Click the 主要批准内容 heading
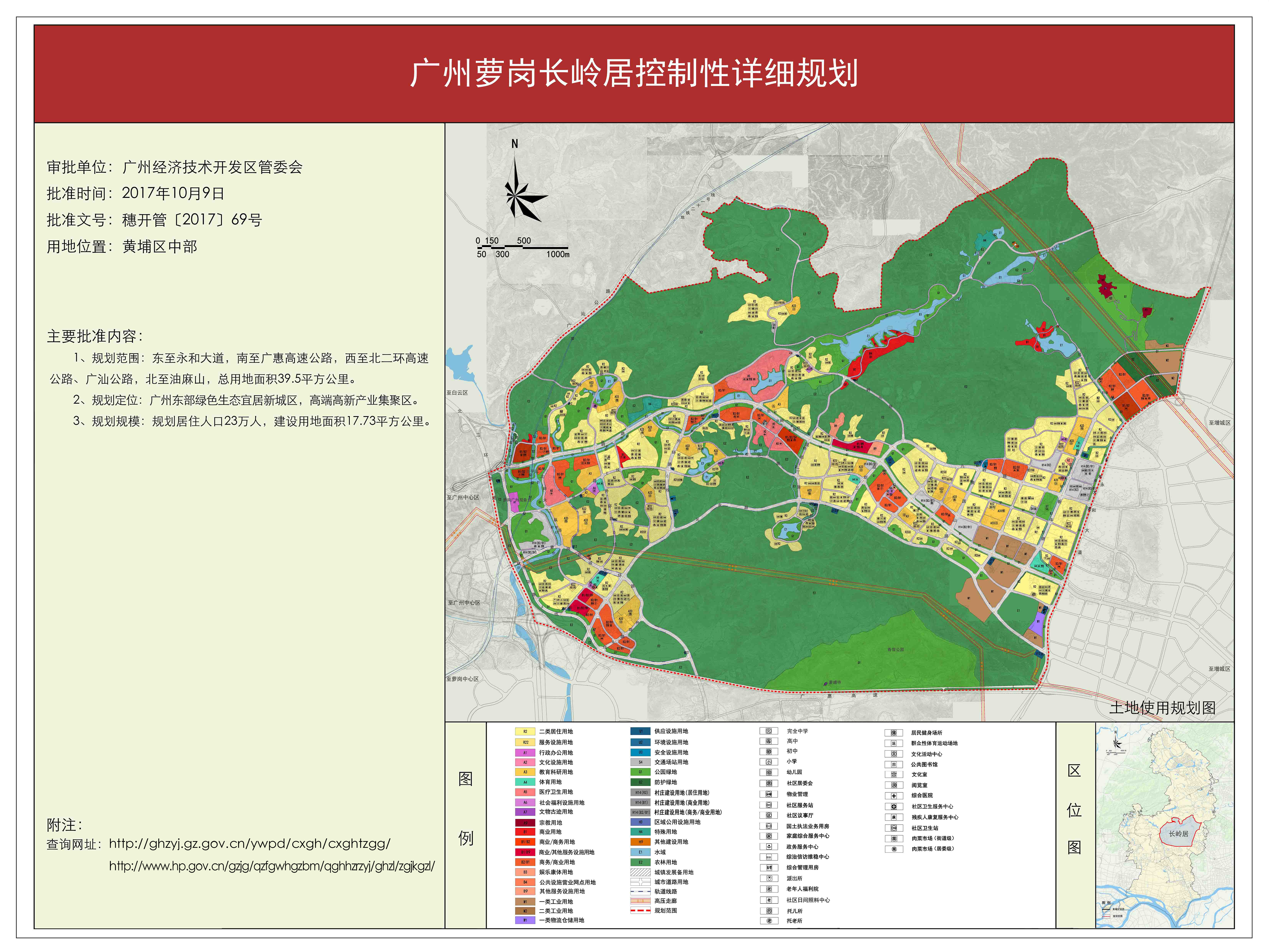Image resolution: width=1269 pixels, height=952 pixels. point(95,336)
